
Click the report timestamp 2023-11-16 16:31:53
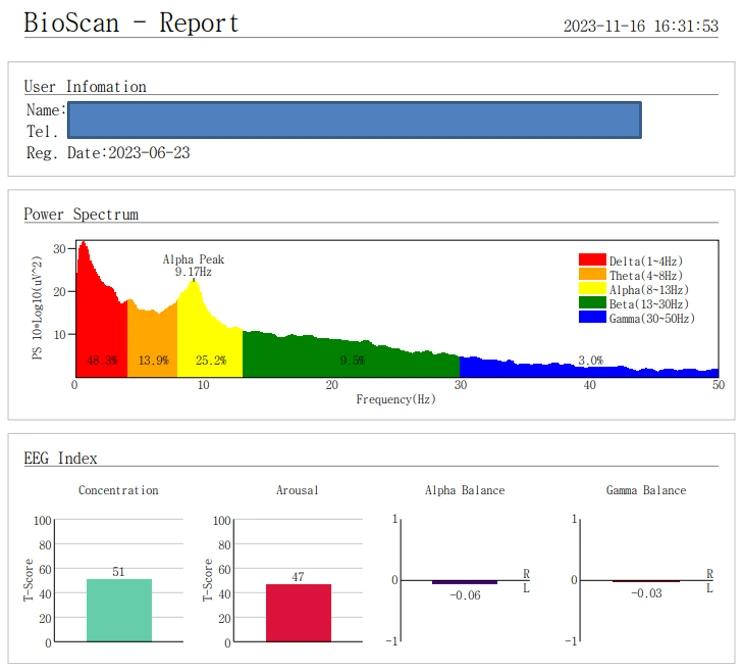pos(641,26)
